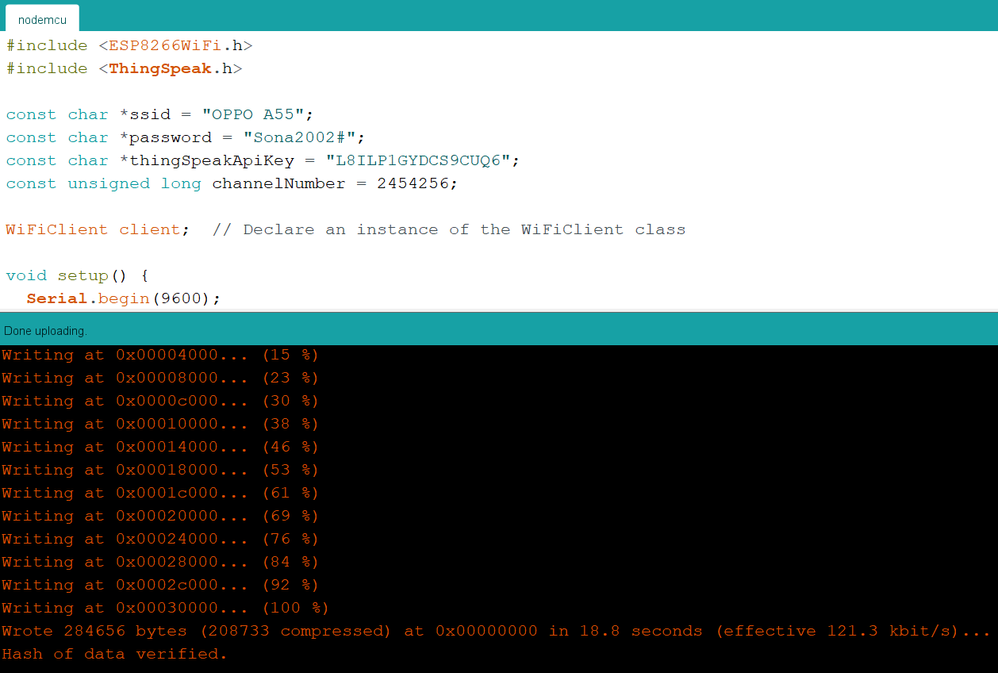Click the '#include <ESP8266WiFi.h>' line
Image resolution: width=998 pixels, height=673 pixels.
[x=129, y=46]
